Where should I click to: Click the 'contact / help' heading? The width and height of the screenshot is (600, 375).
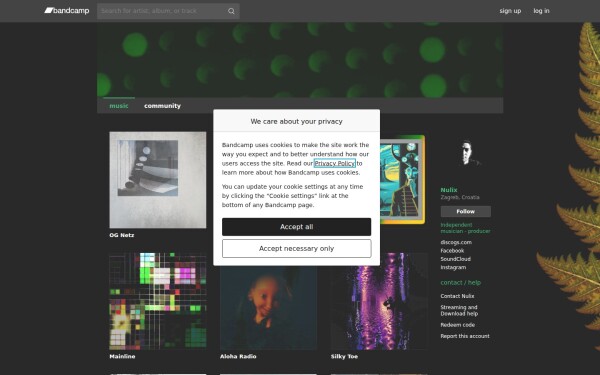click(460, 282)
